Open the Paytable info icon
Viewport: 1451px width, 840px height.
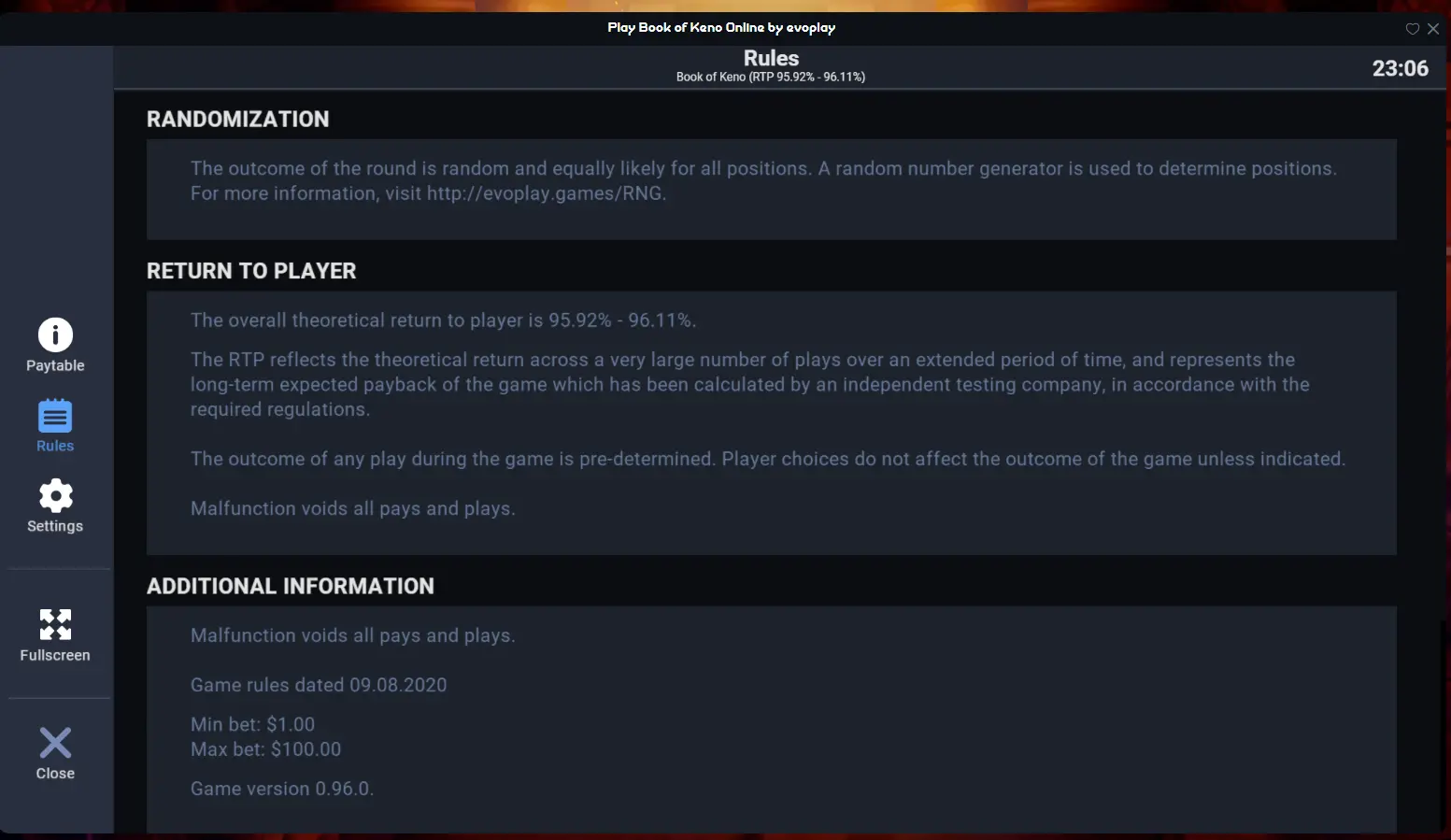click(55, 335)
